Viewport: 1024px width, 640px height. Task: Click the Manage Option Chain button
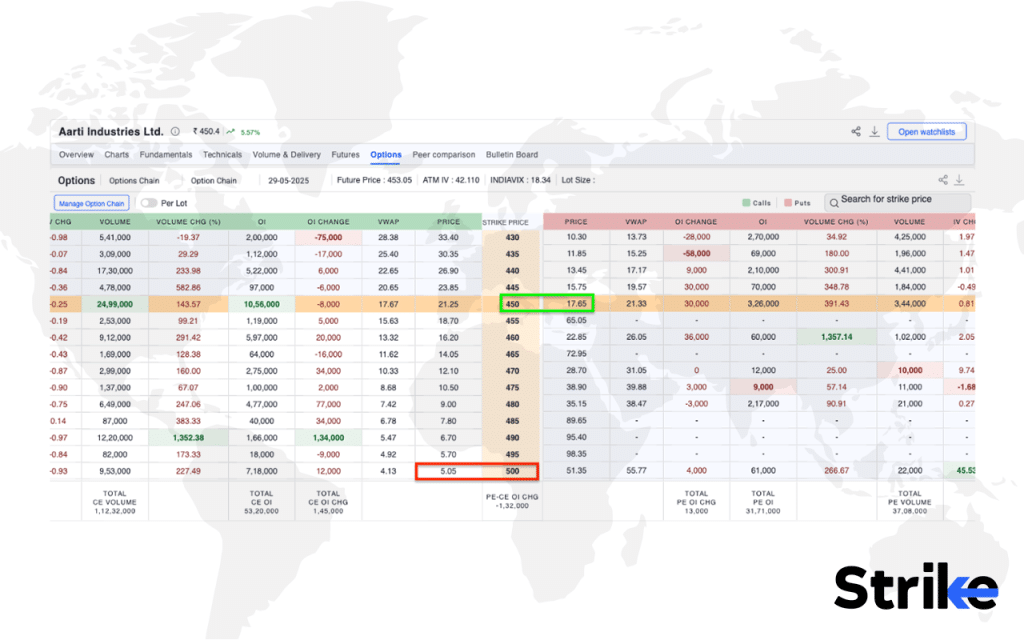click(x=91, y=203)
